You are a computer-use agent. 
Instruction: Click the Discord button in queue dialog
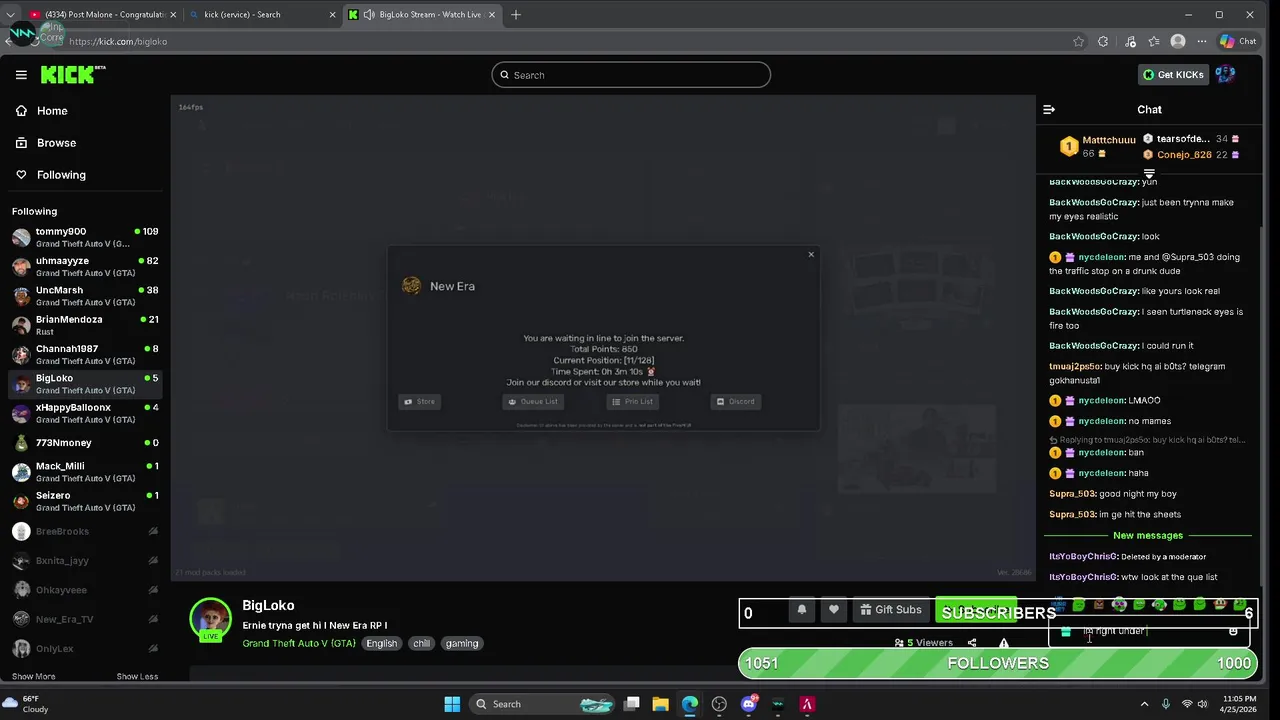click(x=735, y=401)
